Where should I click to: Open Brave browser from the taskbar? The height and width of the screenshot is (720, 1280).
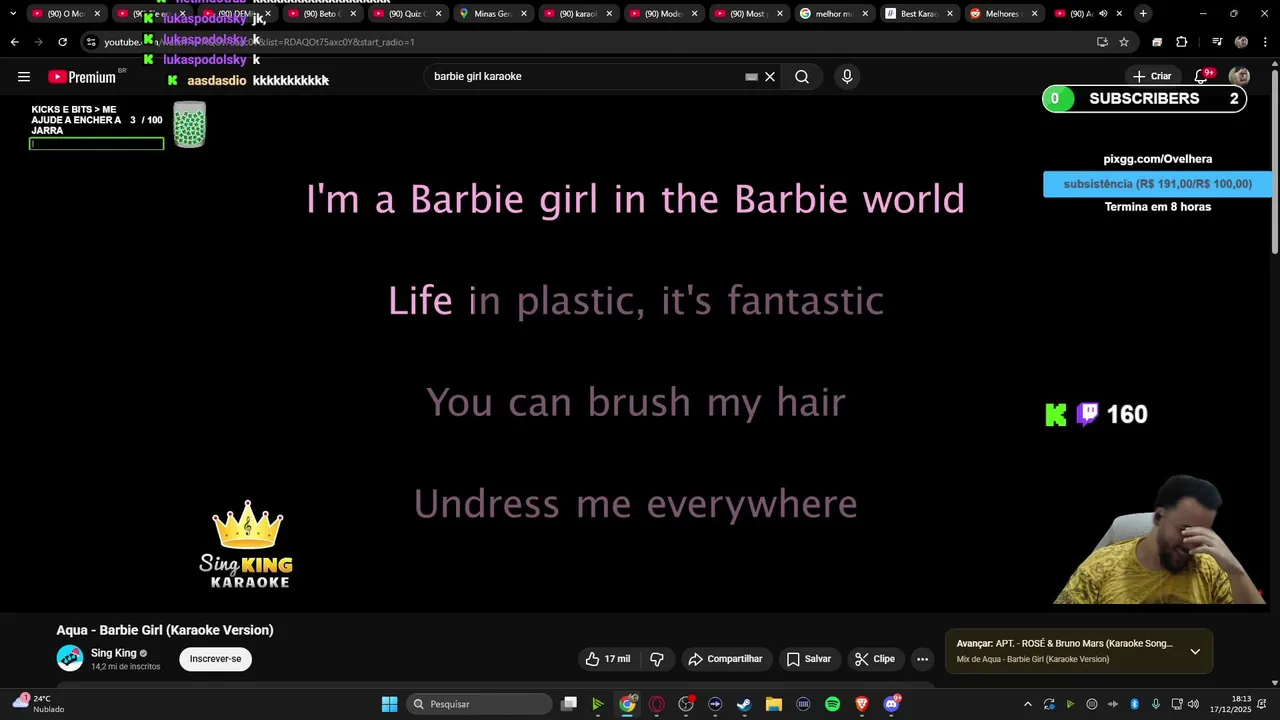click(862, 704)
